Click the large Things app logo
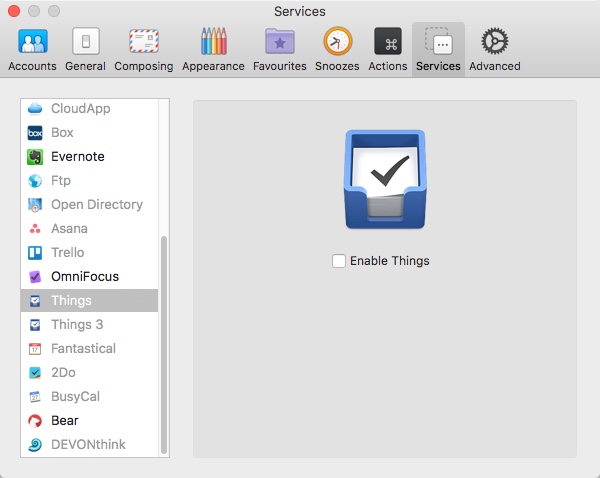Screen dimensions: 600x478 385,179
